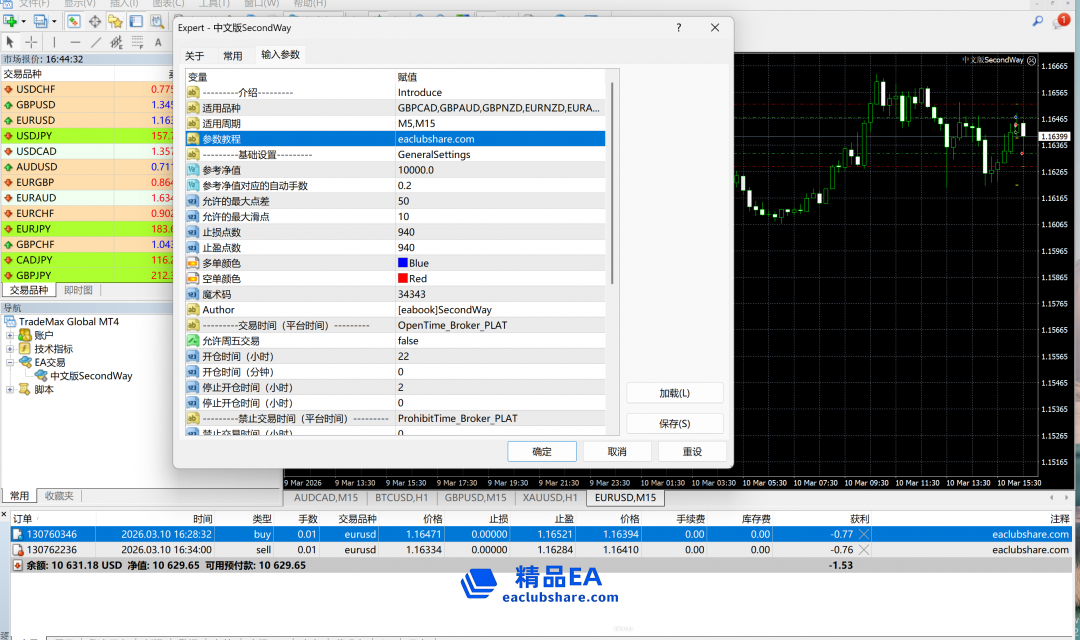The image size is (1080, 640).
Task: Switch to the 常用 dialog tab
Action: pos(232,56)
